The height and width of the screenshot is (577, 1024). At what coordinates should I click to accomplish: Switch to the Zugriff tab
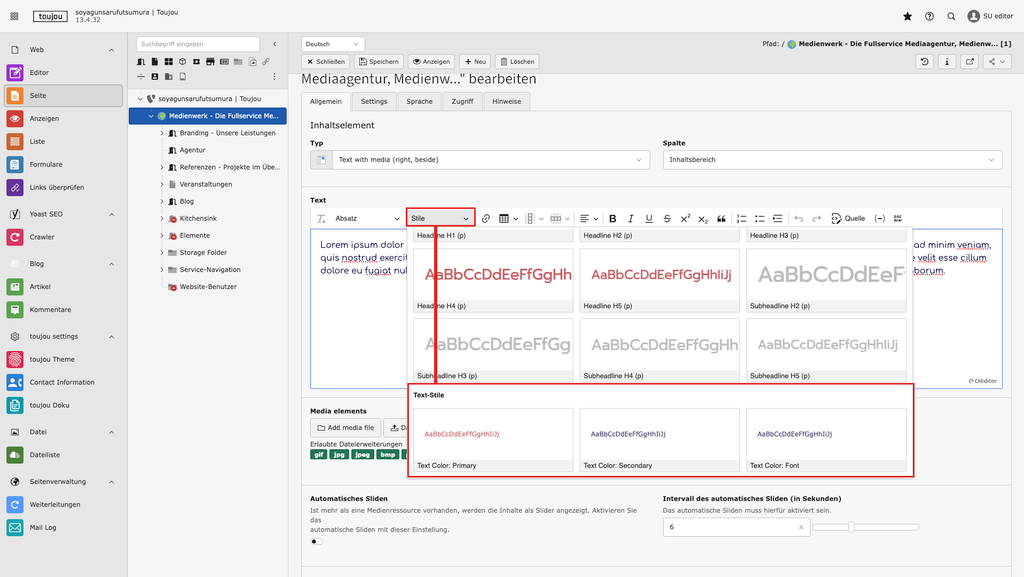click(462, 102)
